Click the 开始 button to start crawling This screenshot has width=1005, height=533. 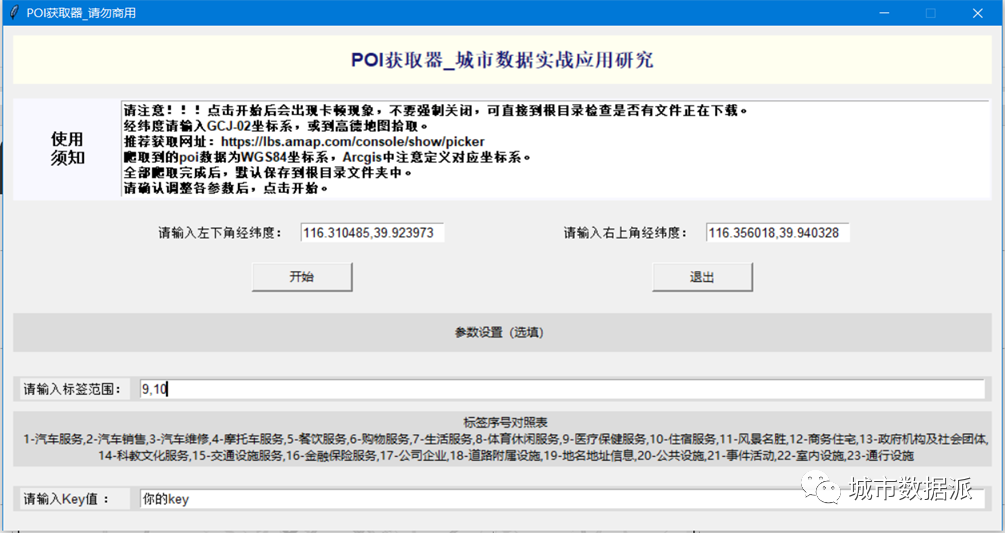(x=302, y=277)
